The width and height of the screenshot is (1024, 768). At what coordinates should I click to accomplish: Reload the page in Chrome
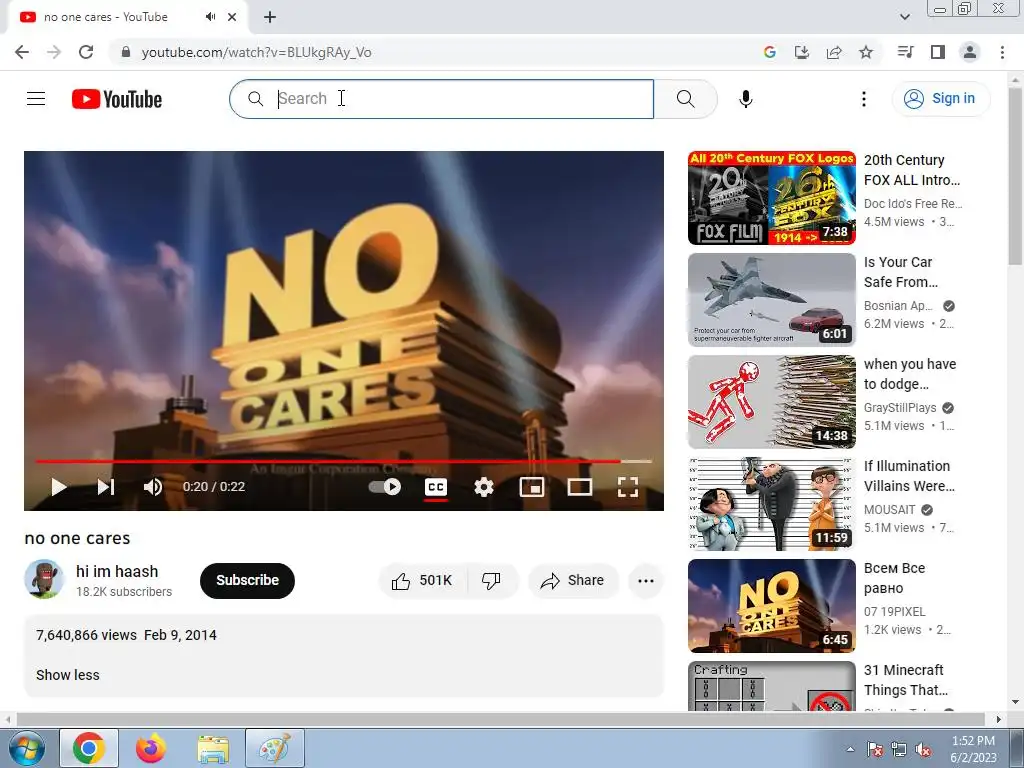86,52
